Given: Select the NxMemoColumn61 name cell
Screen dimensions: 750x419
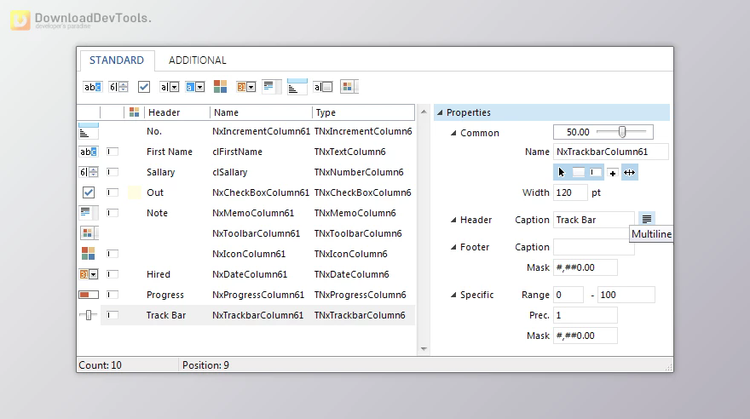Looking at the screenshot, I should coord(253,213).
